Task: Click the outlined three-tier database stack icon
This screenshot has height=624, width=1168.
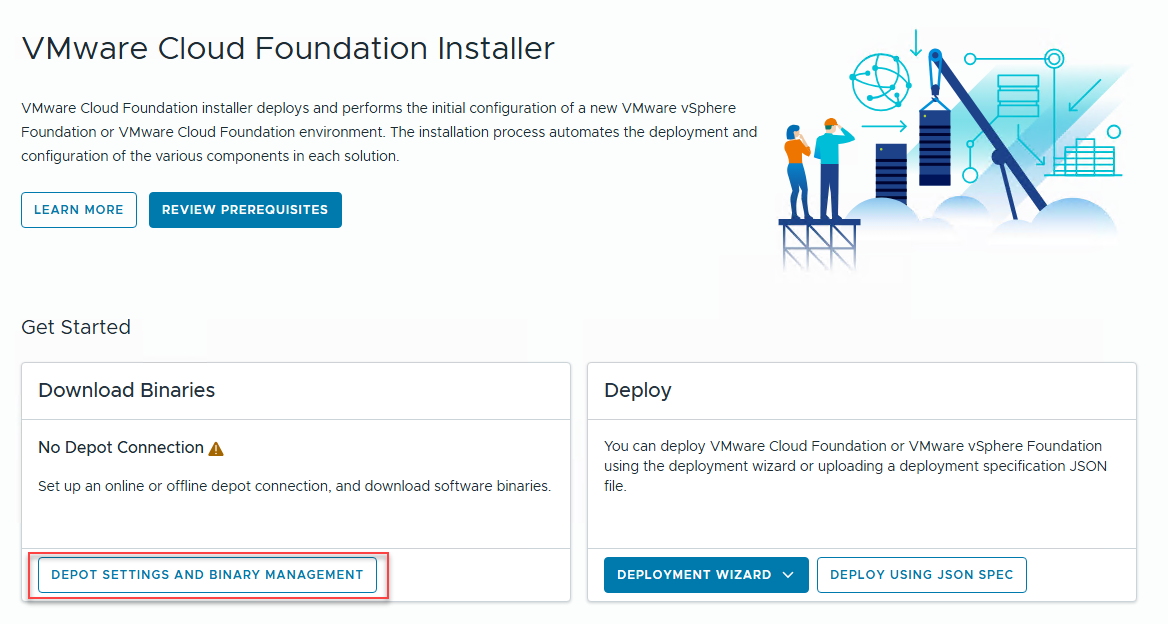Action: [1019, 97]
